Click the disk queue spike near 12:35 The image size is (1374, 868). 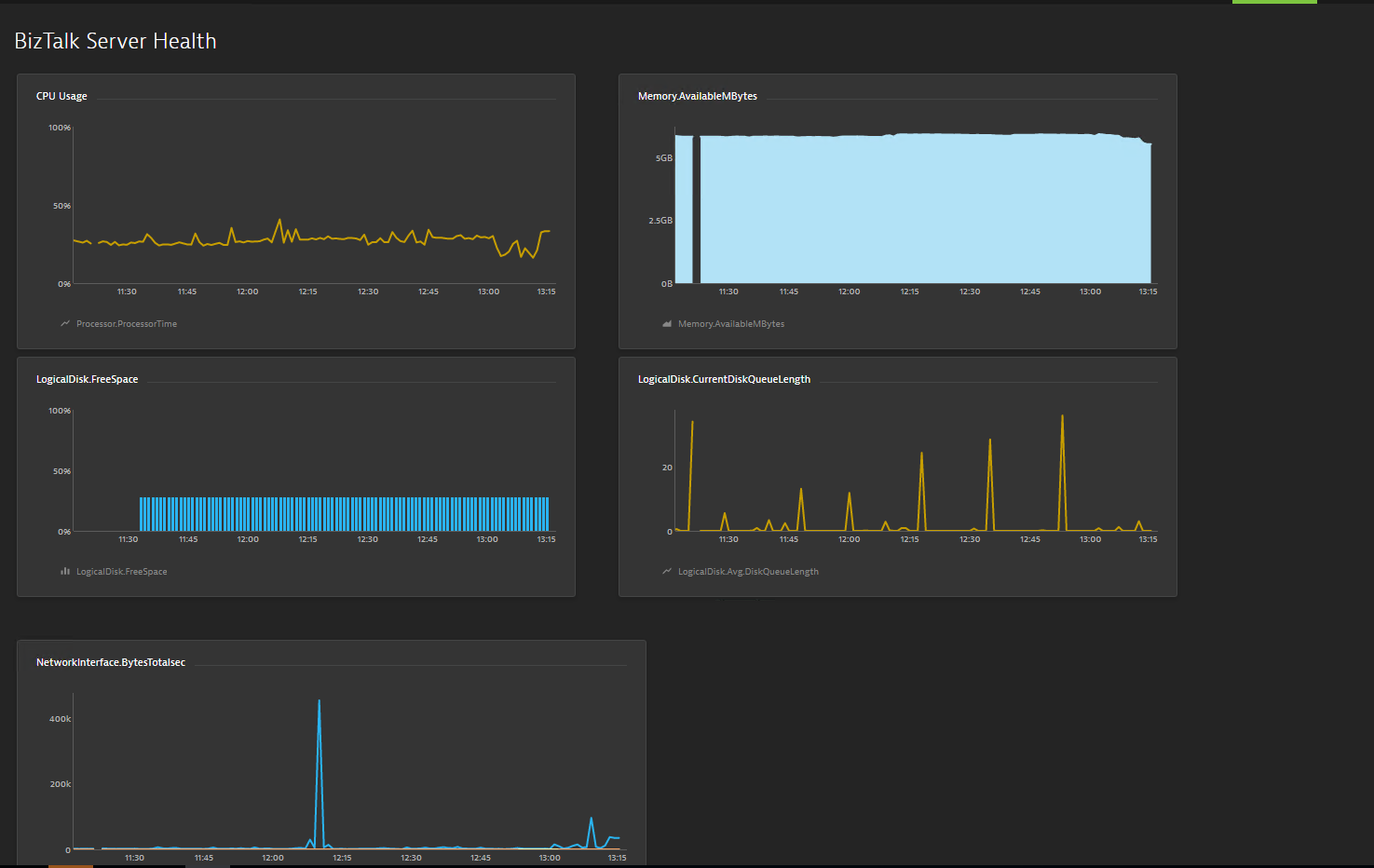990,484
